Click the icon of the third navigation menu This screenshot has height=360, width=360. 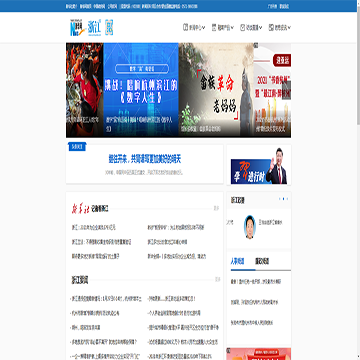coord(242,27)
